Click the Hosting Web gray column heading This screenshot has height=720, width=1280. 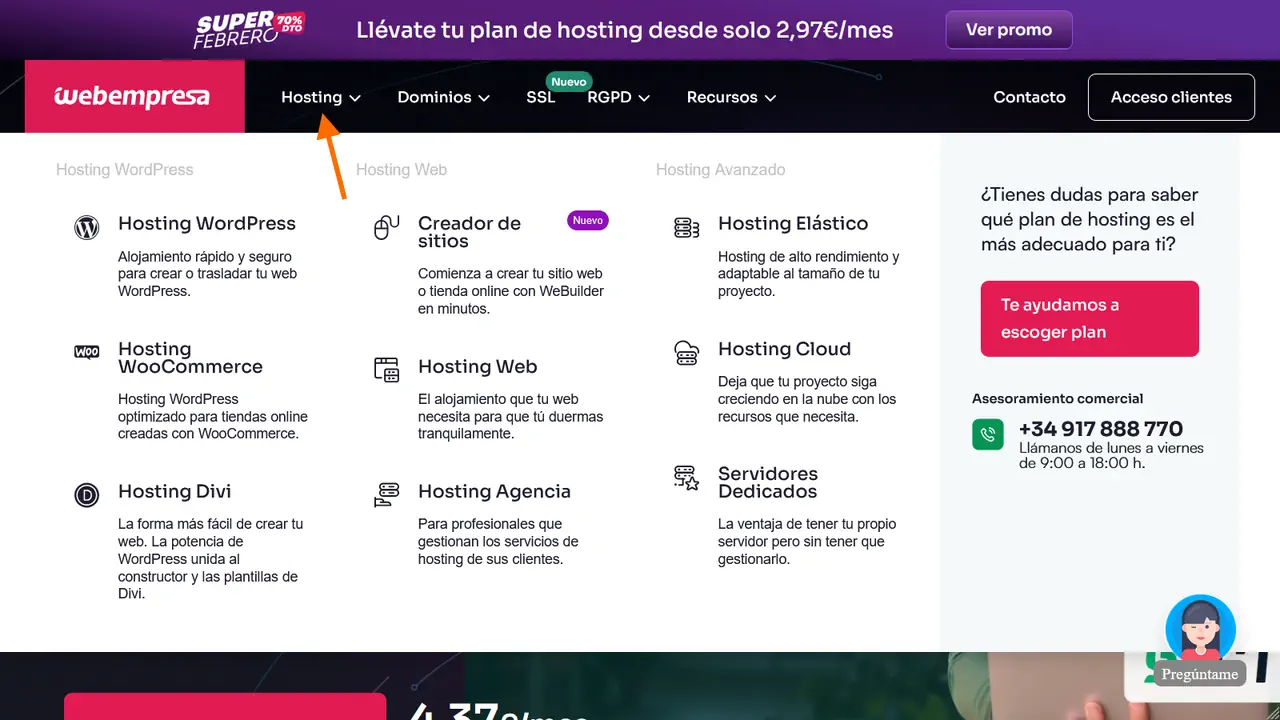pos(402,170)
